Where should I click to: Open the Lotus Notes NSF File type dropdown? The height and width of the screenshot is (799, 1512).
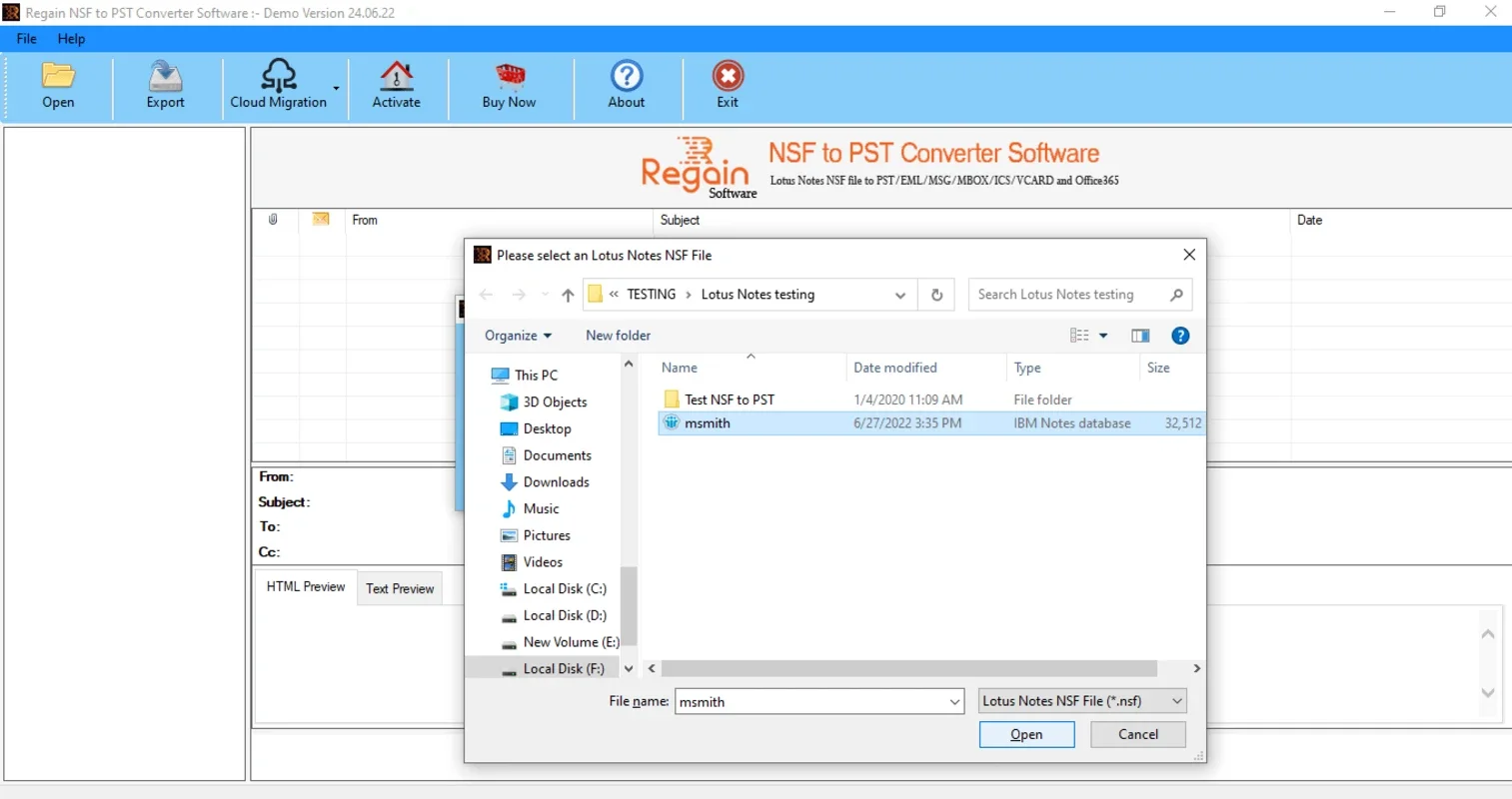pos(1082,701)
